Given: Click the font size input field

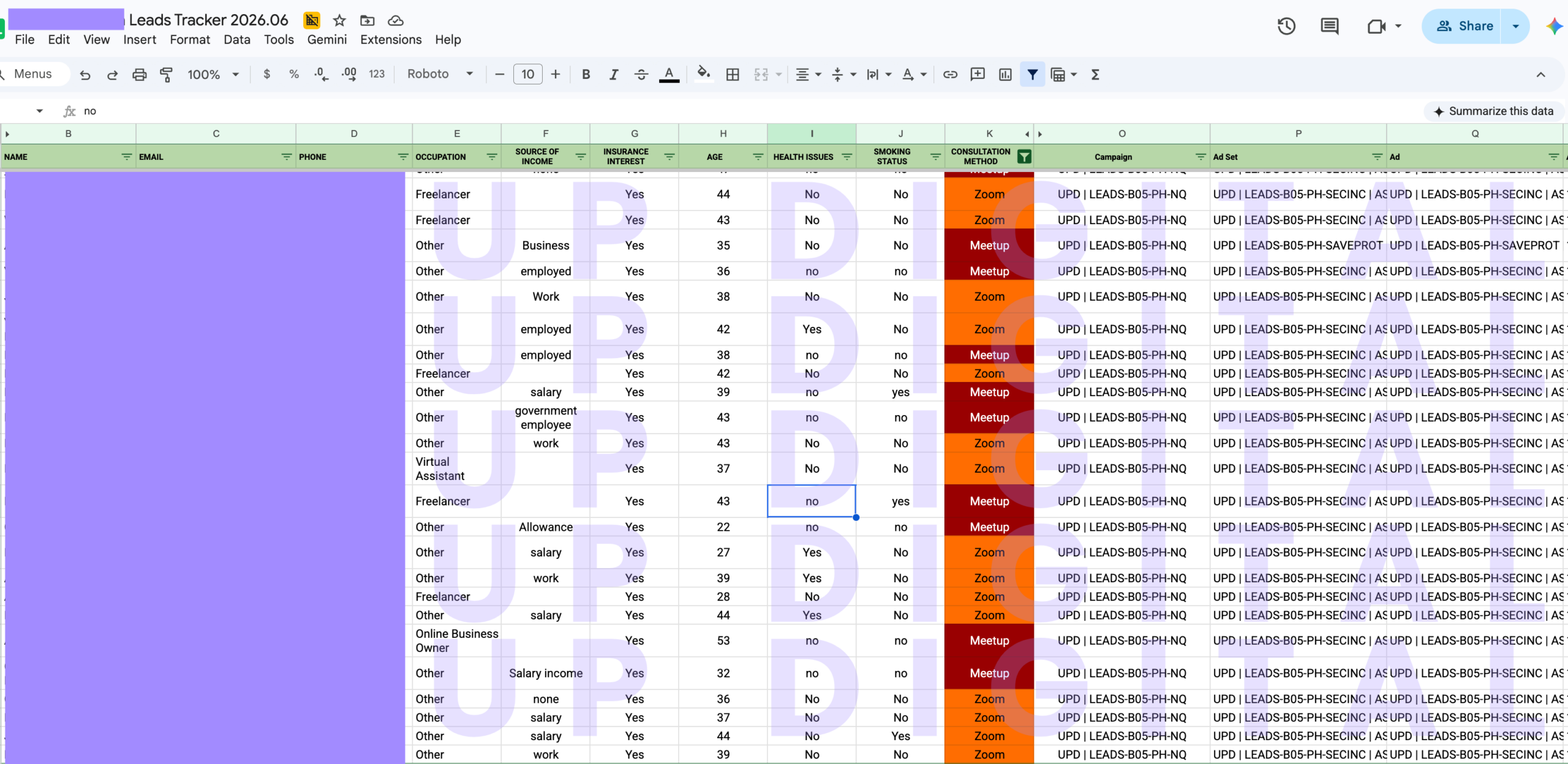Looking at the screenshot, I should [527, 75].
